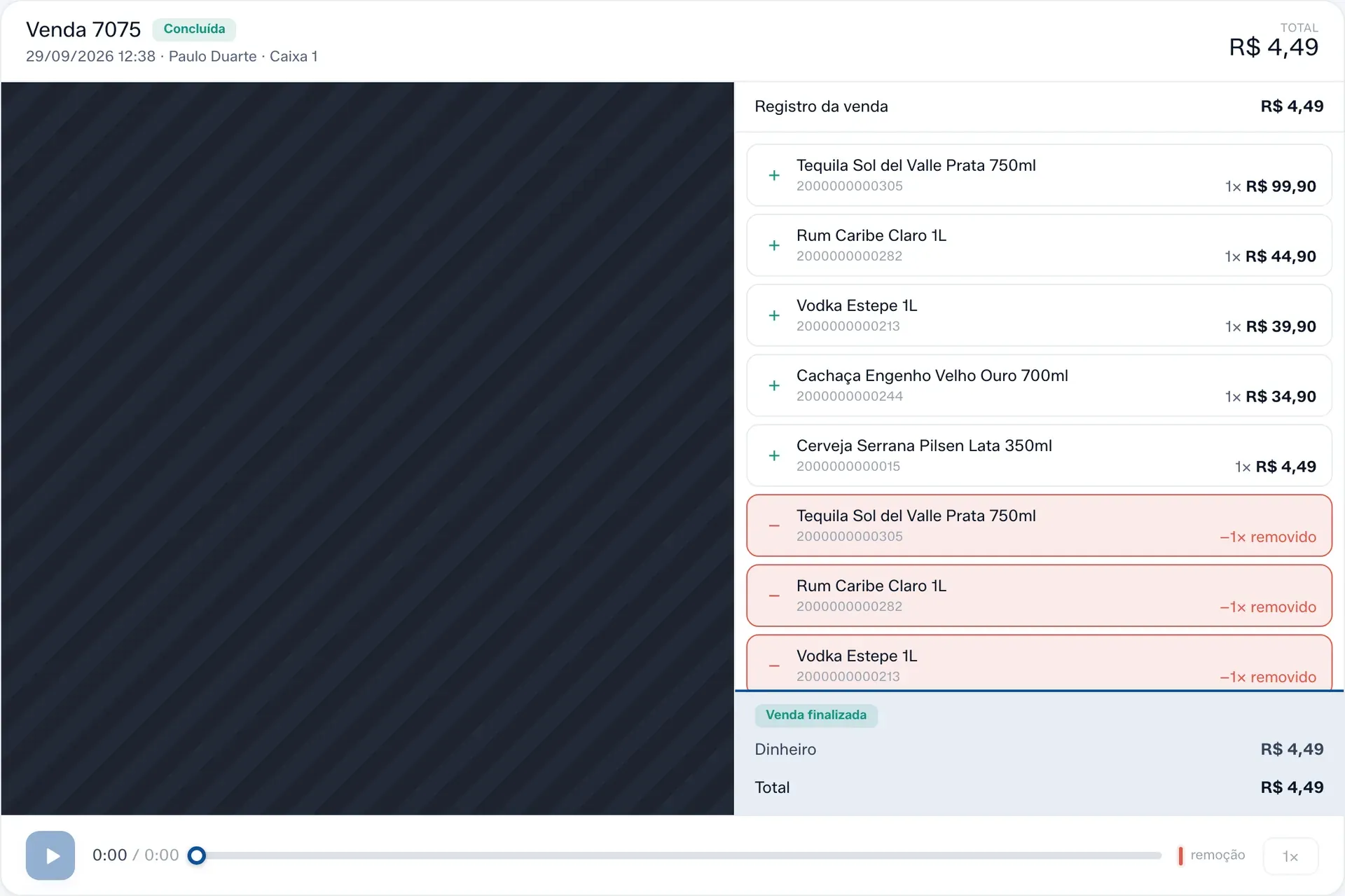
Task: Click the camera video preview area
Action: 367,448
